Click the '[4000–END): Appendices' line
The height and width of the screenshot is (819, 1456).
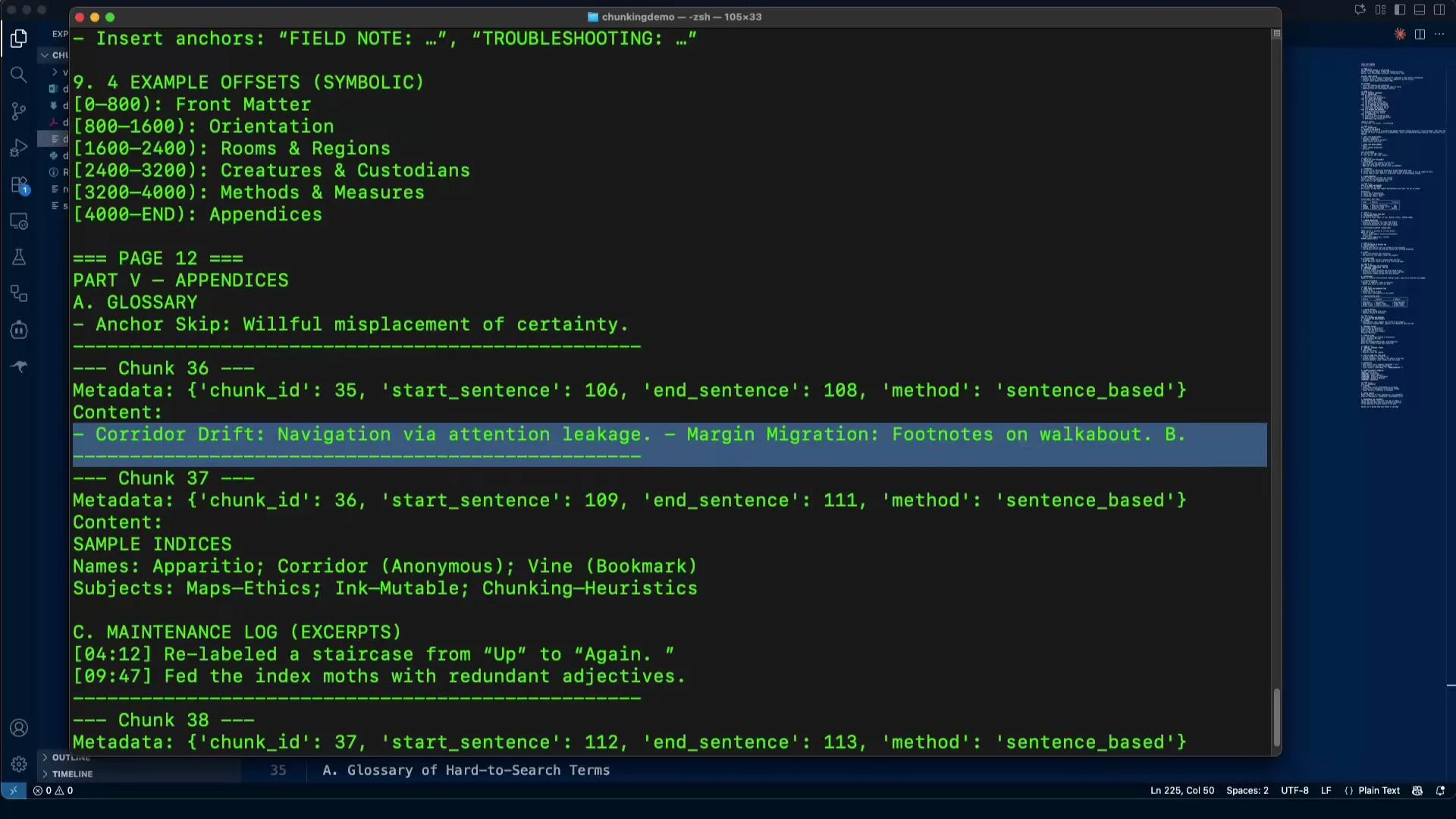point(197,215)
